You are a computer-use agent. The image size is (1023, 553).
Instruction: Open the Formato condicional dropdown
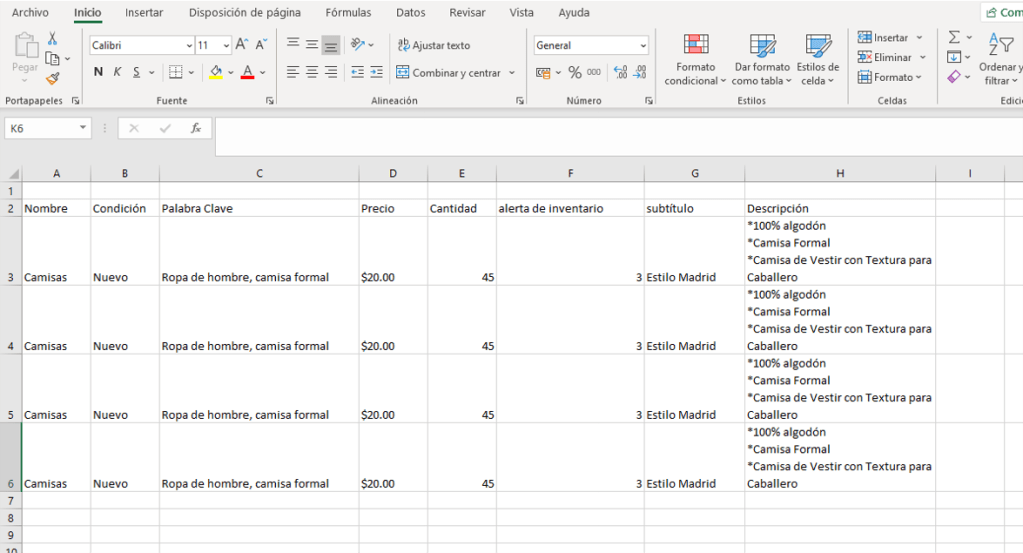(696, 60)
